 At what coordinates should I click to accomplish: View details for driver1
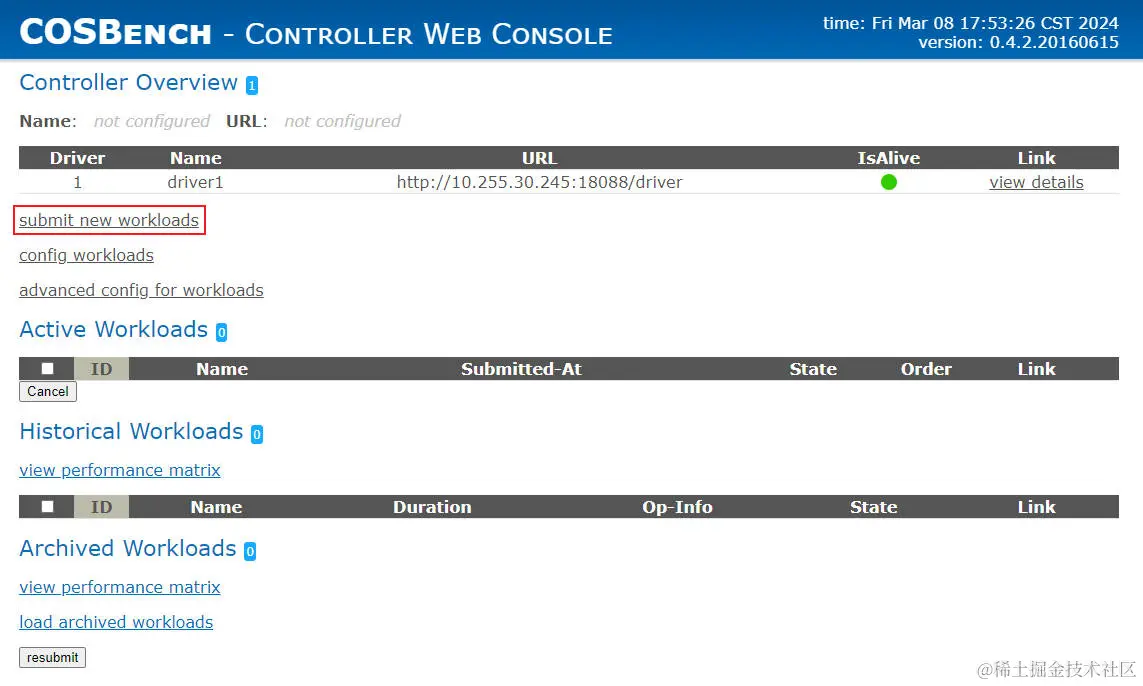coord(1036,182)
